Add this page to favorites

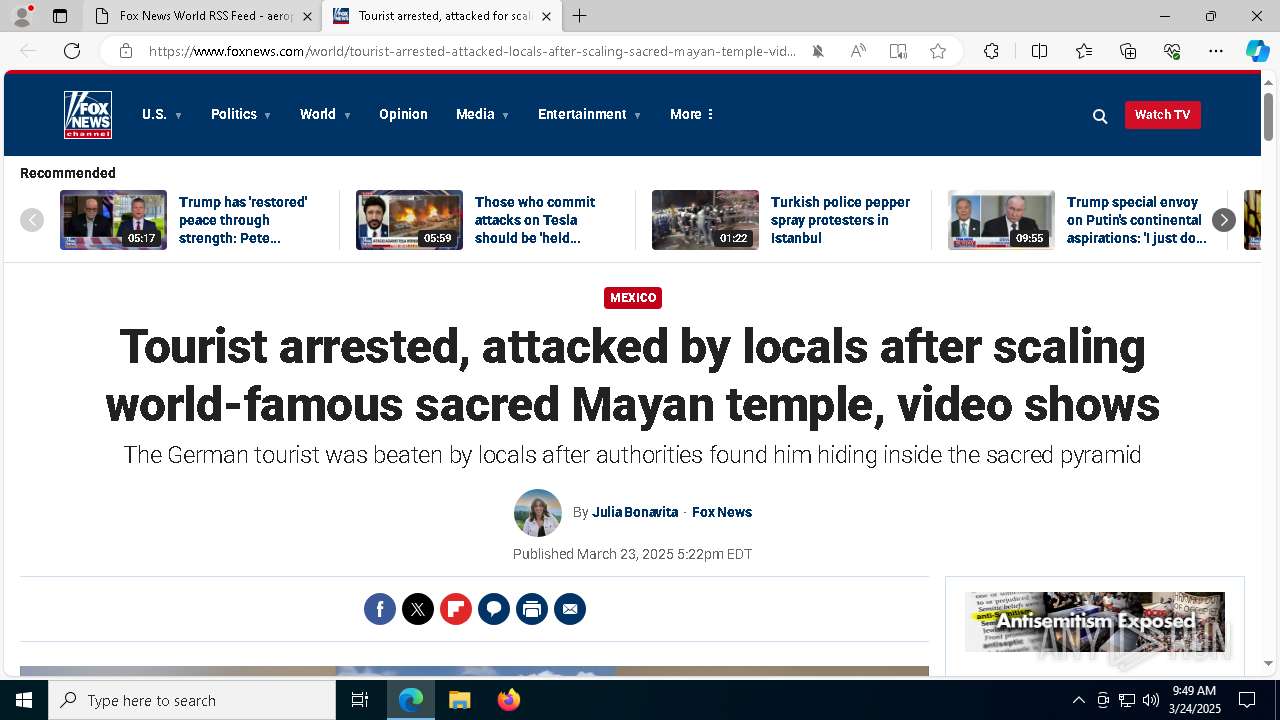[x=938, y=51]
